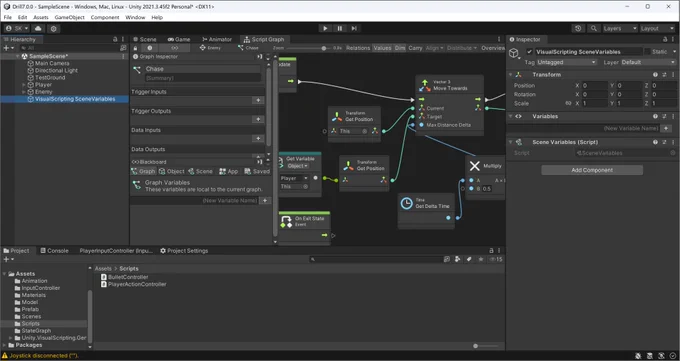Screen dimensions: 680x361
Task: Switch to the Console tab
Action: 54,251
